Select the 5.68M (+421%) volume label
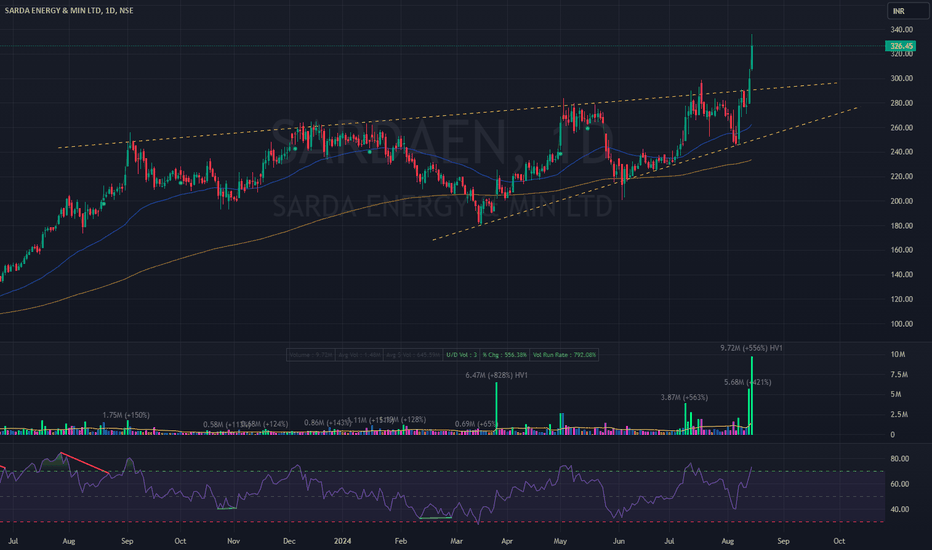 [x=748, y=382]
